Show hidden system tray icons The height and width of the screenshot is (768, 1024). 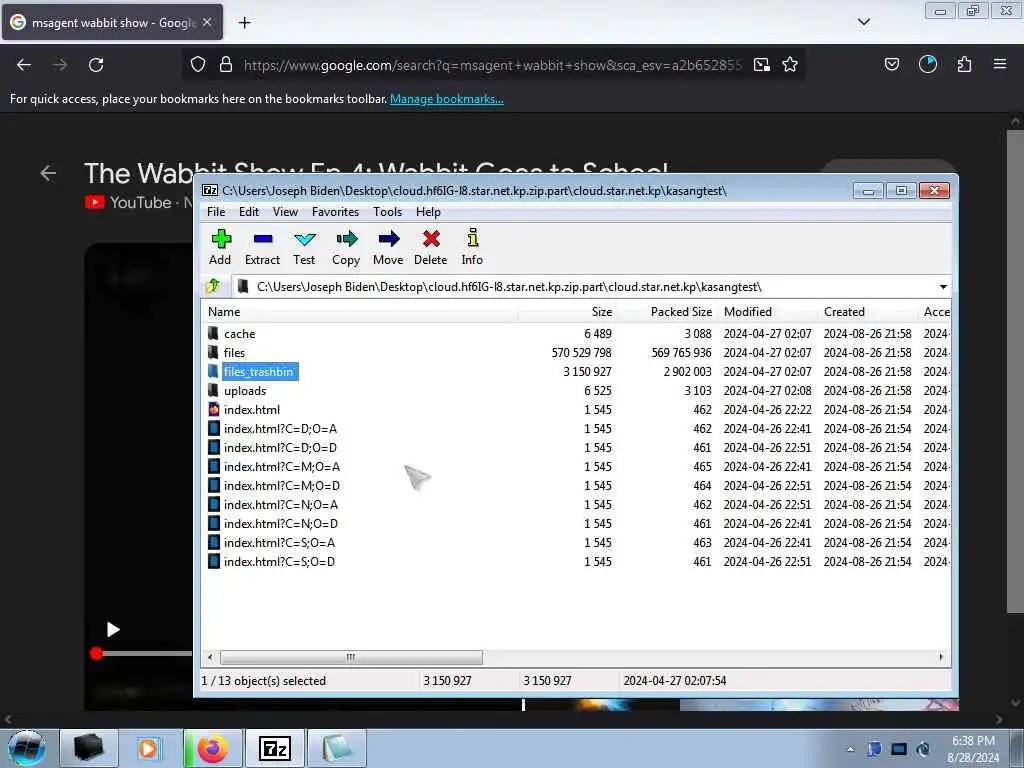850,750
